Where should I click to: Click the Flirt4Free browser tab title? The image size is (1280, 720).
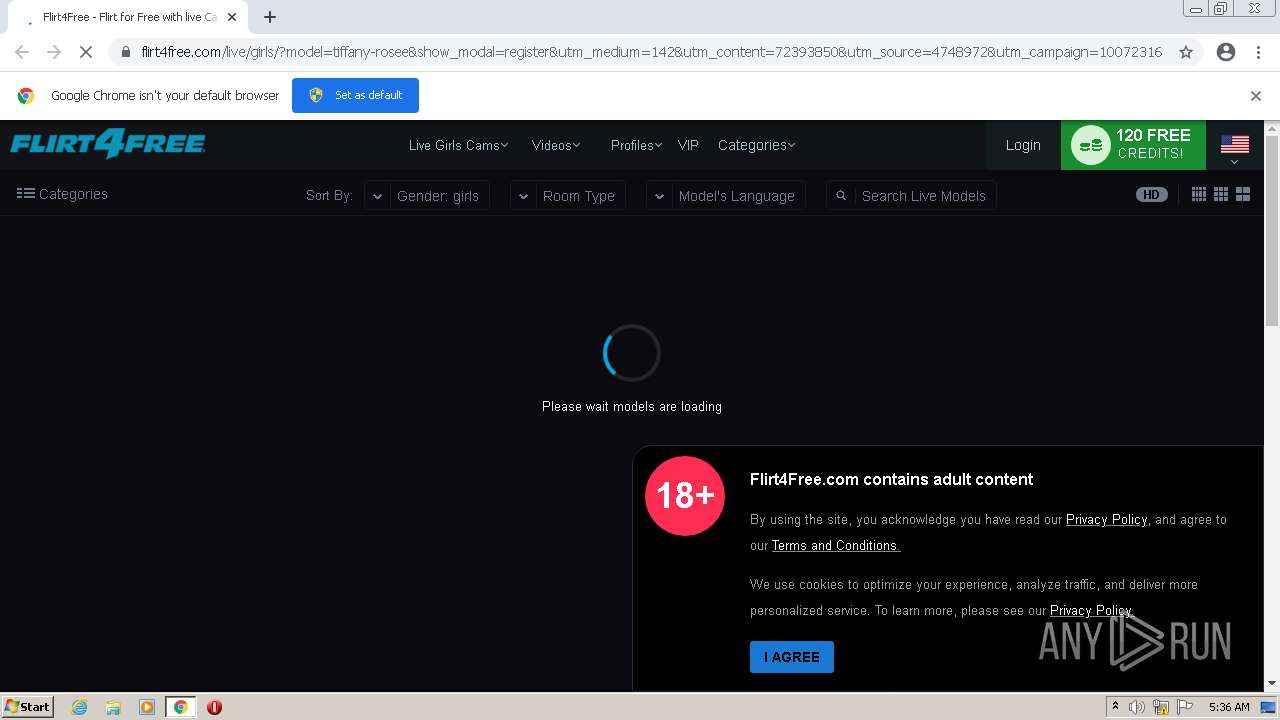coord(130,17)
